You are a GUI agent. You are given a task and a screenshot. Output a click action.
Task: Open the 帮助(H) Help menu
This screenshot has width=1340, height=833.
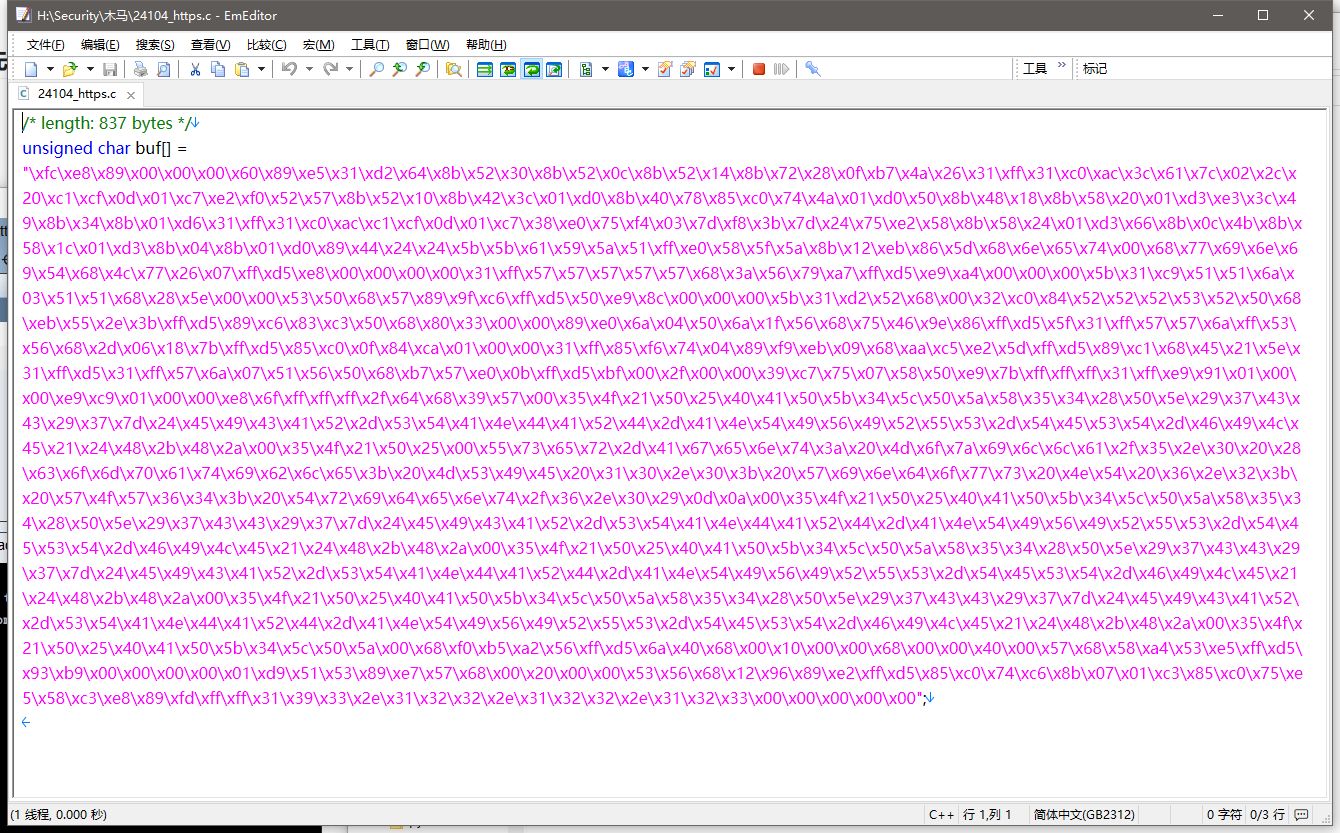[x=486, y=45]
